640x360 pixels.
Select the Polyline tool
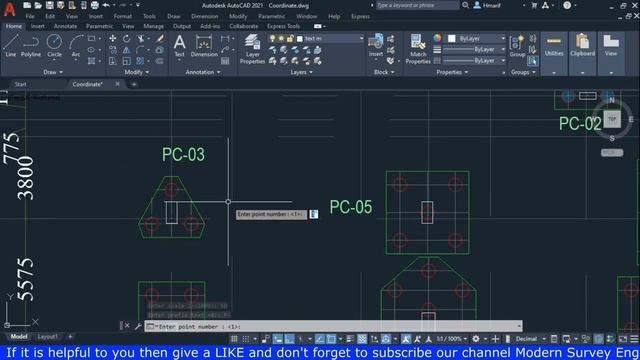31,46
